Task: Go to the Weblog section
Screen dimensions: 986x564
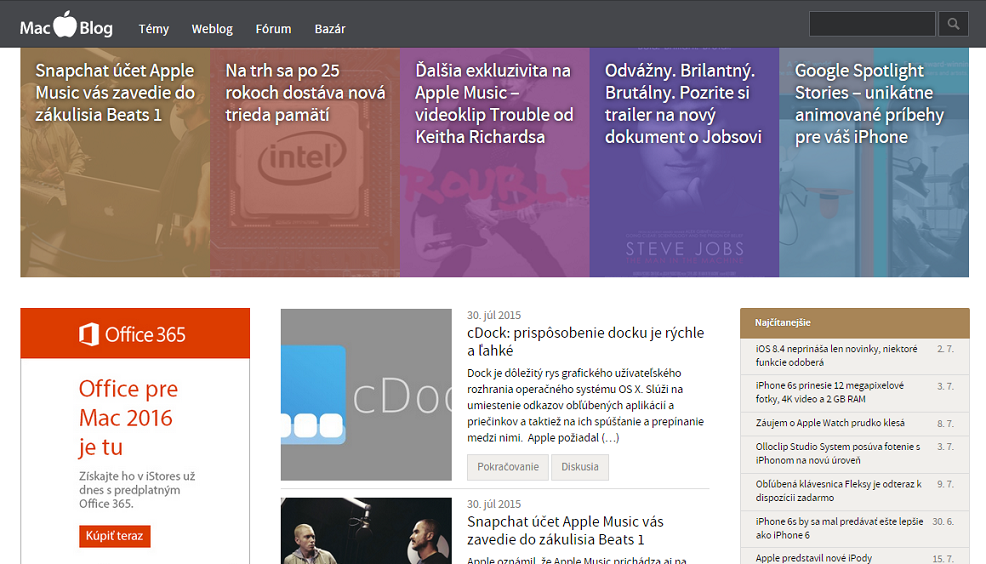Action: pos(212,29)
